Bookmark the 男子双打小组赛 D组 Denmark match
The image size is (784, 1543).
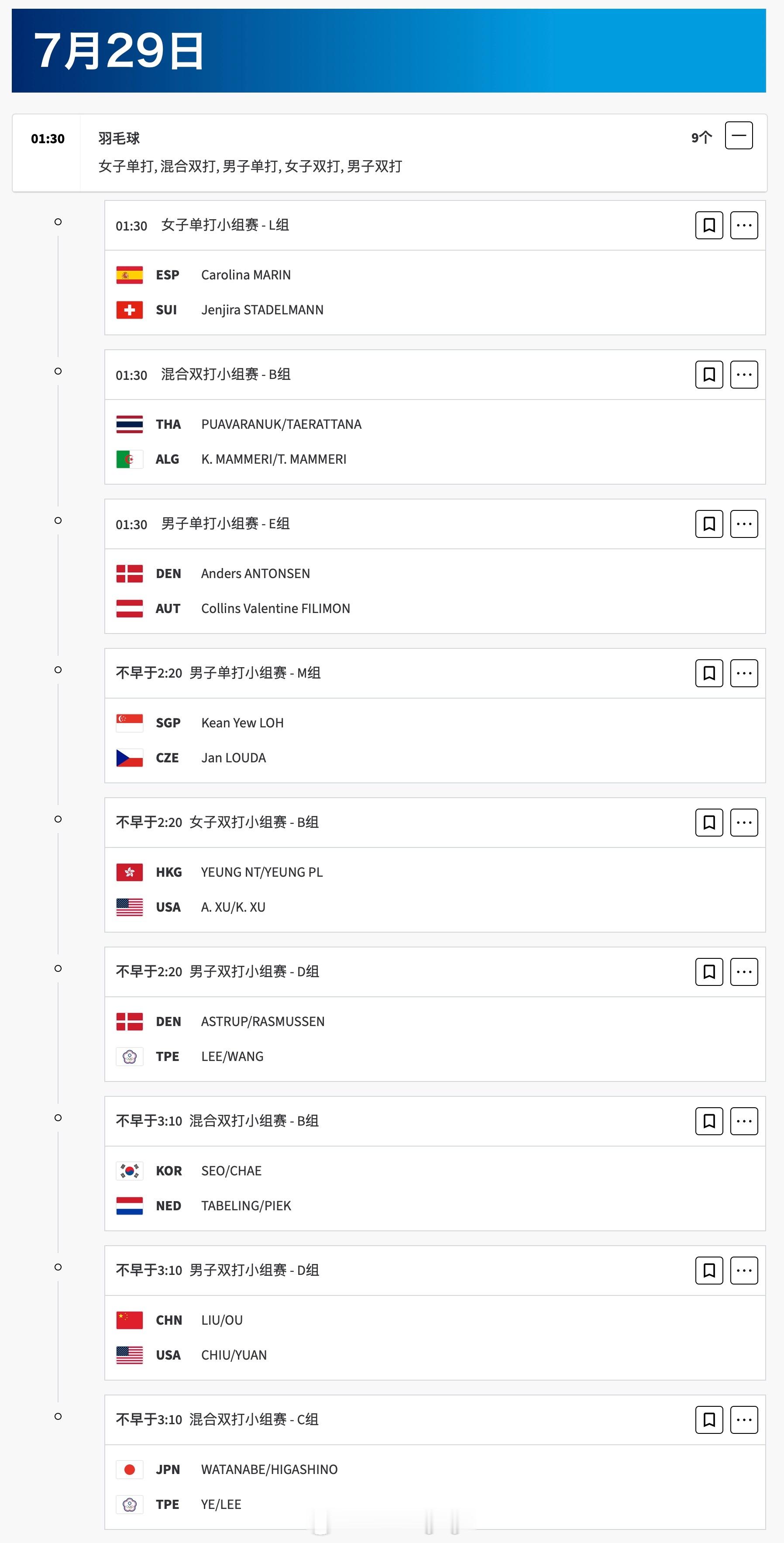point(709,971)
